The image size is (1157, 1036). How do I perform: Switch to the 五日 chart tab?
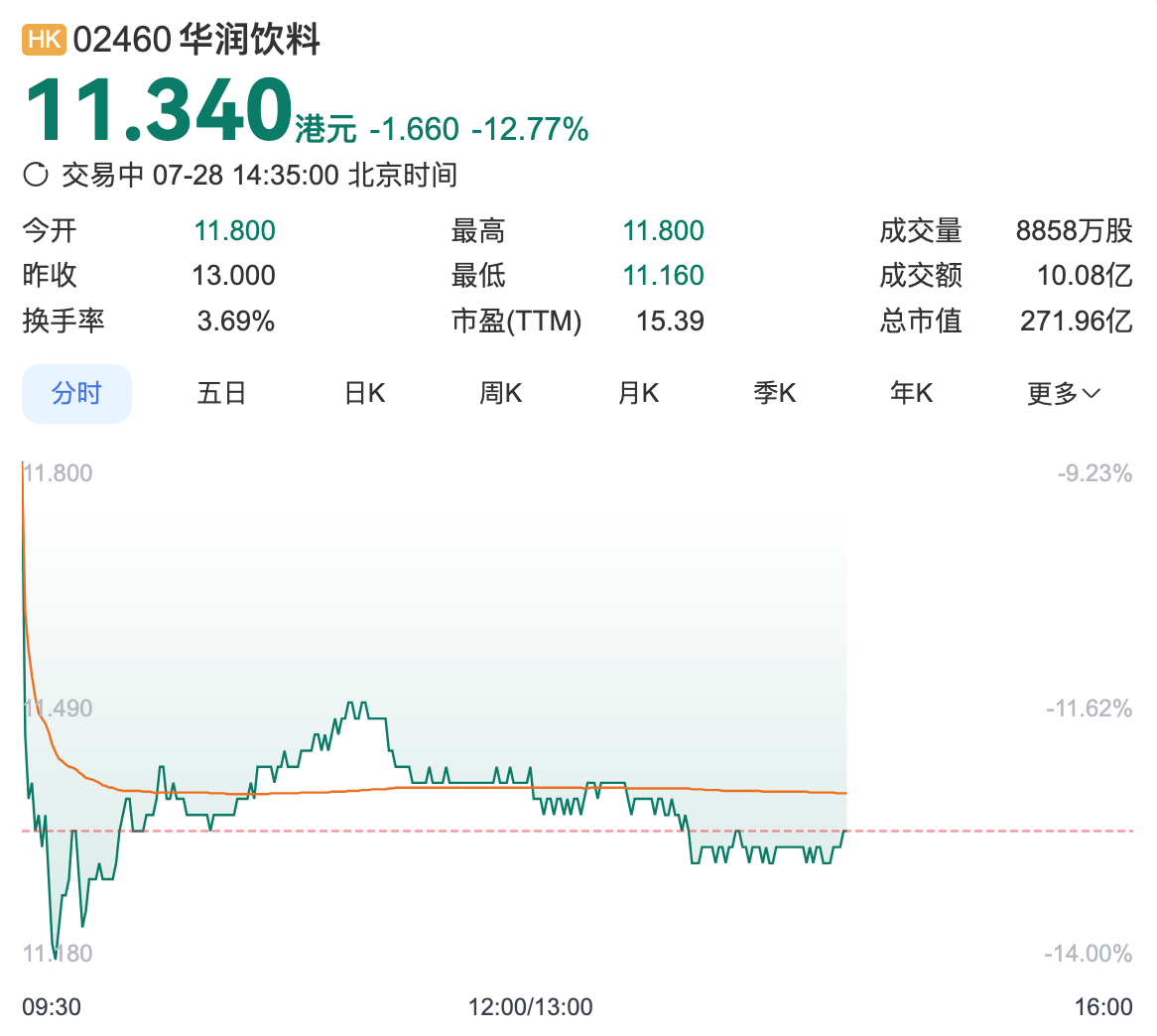click(x=221, y=393)
